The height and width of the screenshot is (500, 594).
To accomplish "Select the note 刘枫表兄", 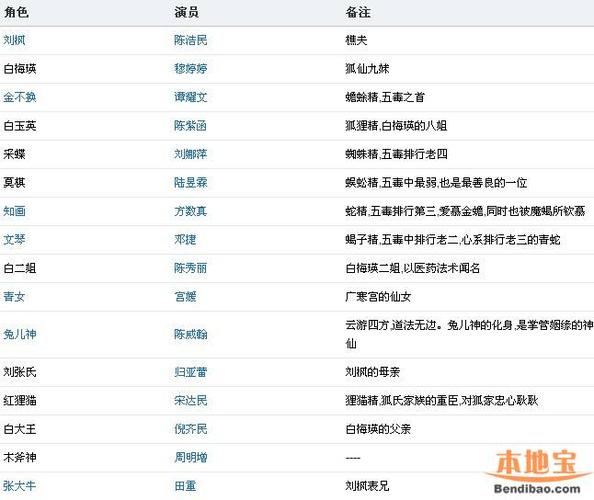I will point(367,486).
